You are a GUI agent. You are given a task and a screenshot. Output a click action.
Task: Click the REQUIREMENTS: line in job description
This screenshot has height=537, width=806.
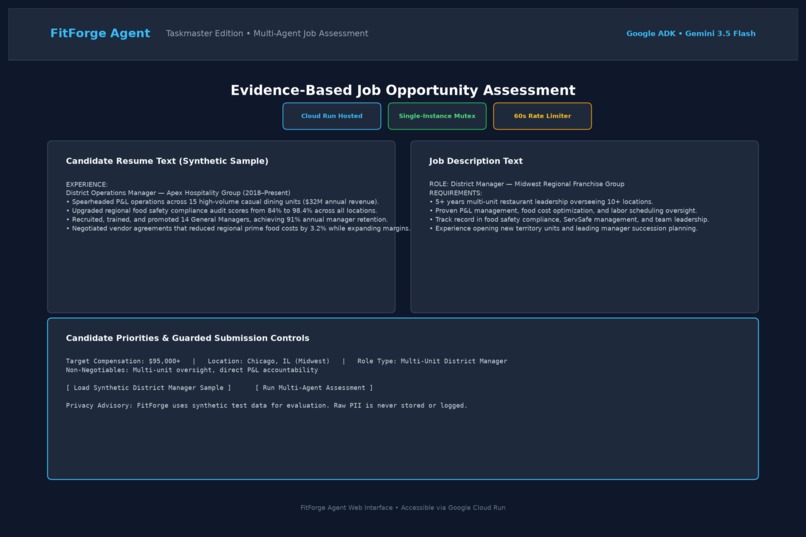click(x=455, y=193)
